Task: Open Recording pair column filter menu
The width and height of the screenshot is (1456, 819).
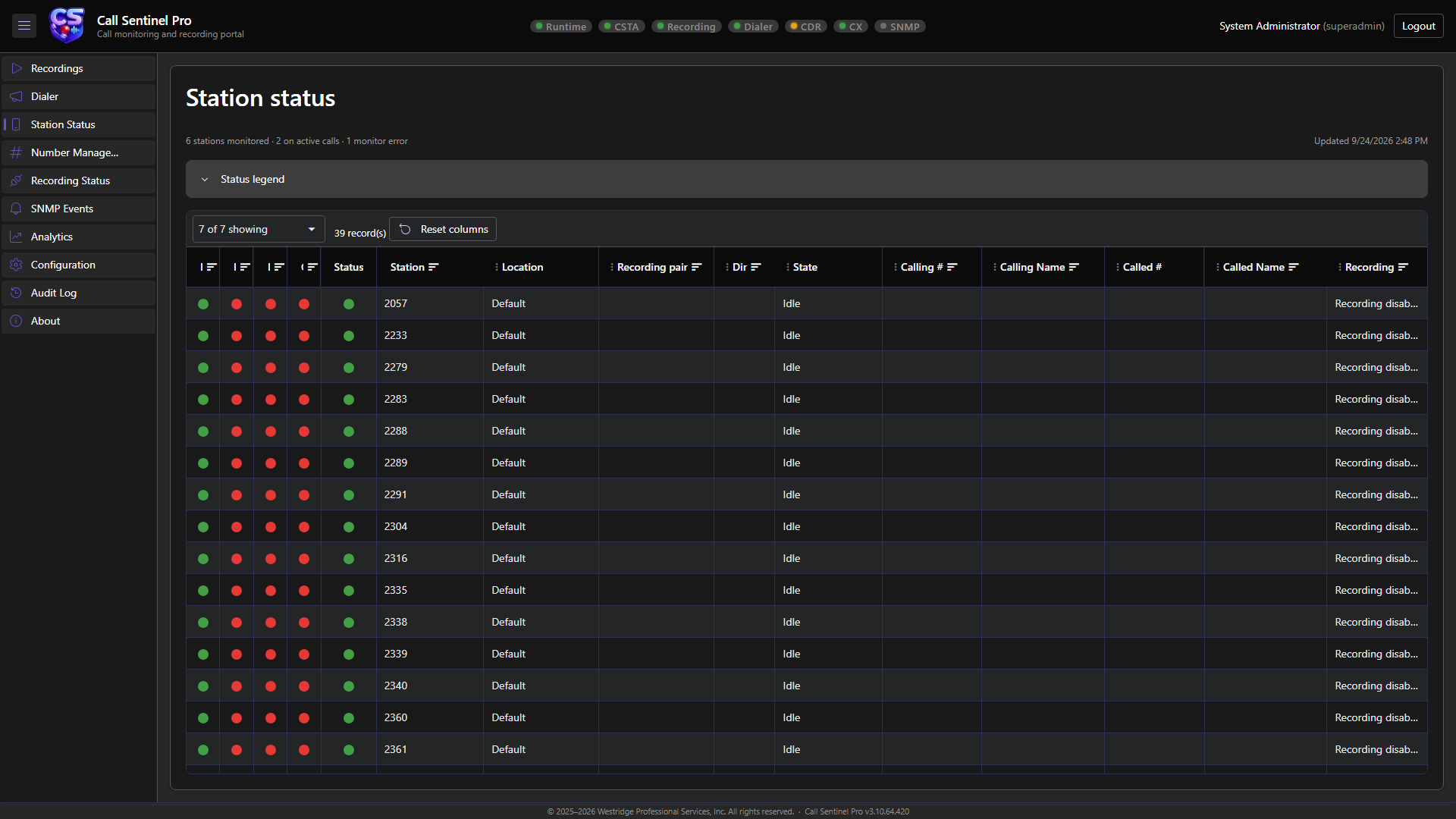Action: tap(697, 267)
